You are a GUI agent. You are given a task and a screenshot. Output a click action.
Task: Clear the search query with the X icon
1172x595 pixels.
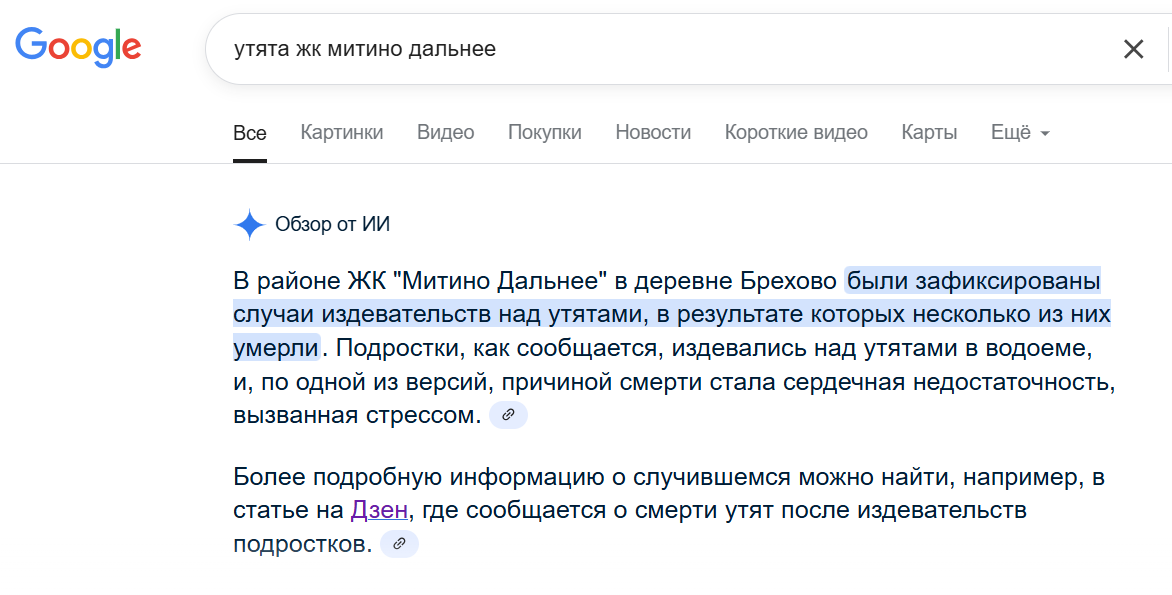[1133, 49]
